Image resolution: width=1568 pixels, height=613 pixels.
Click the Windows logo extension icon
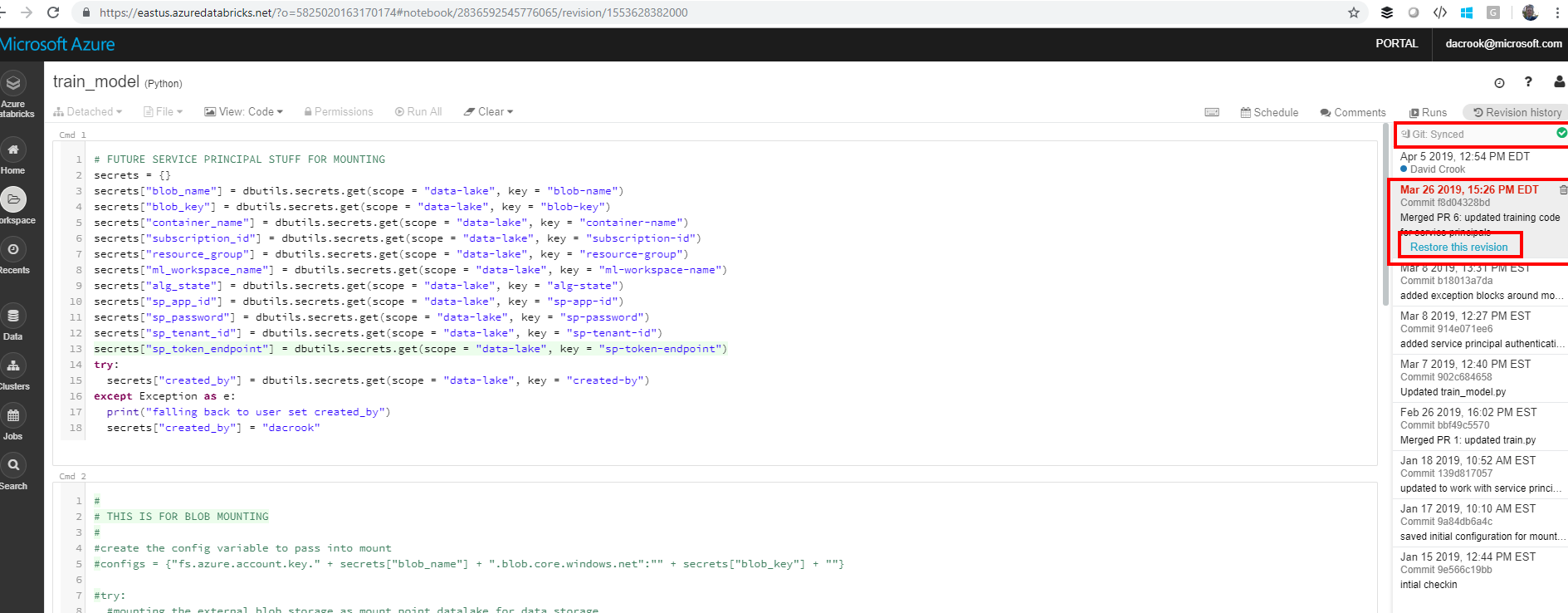coord(1467,12)
